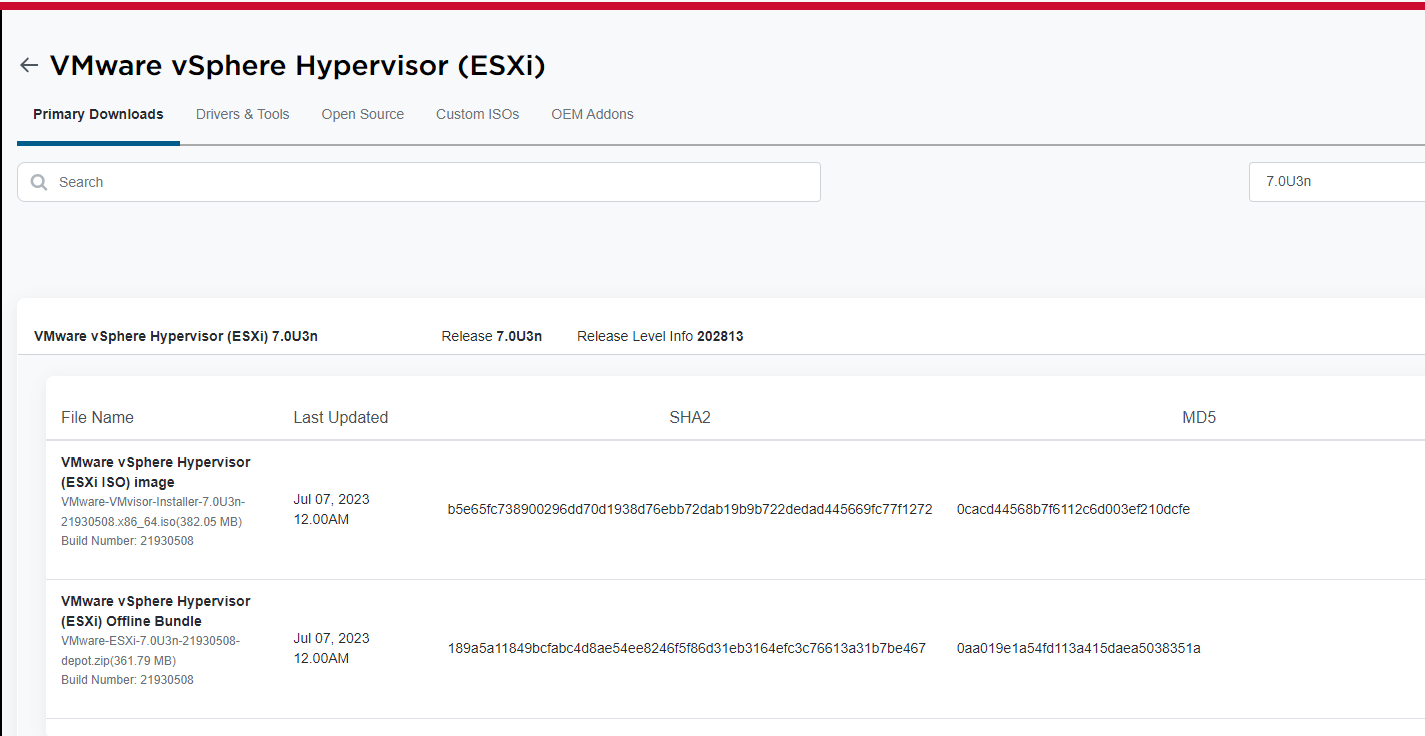The image size is (1425, 736).
Task: Click the Last Updated column header
Action: 341,417
